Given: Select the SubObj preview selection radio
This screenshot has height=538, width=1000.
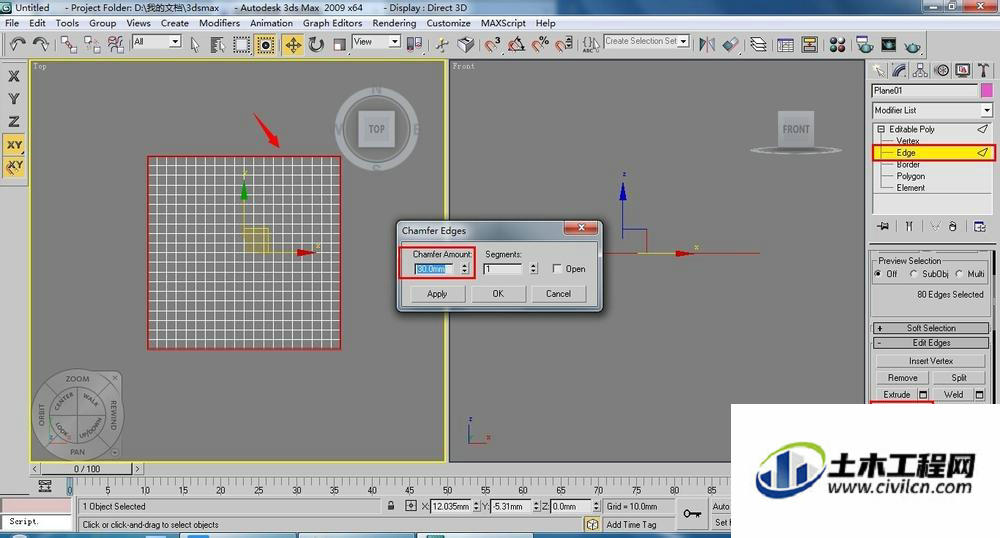Looking at the screenshot, I should click(913, 273).
